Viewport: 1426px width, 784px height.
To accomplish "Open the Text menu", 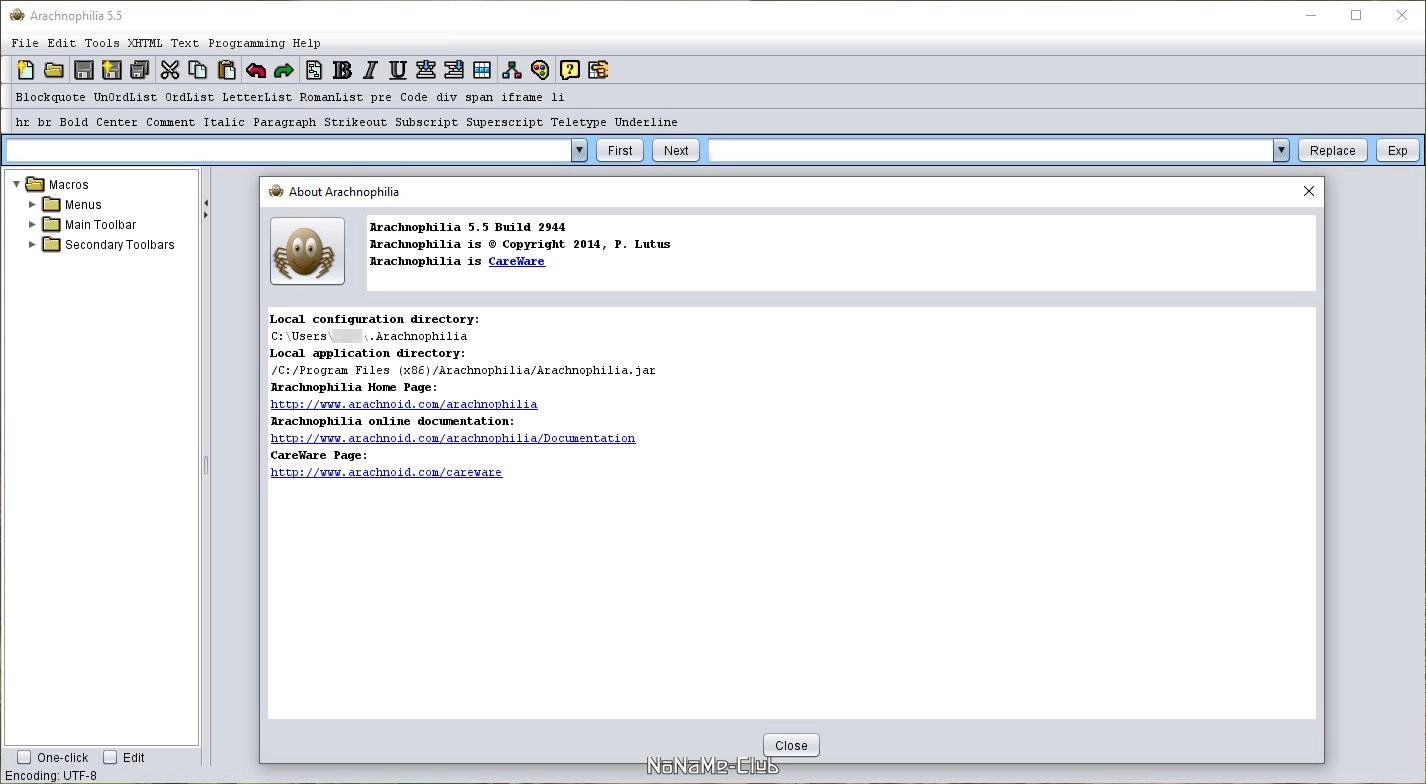I will 185,43.
